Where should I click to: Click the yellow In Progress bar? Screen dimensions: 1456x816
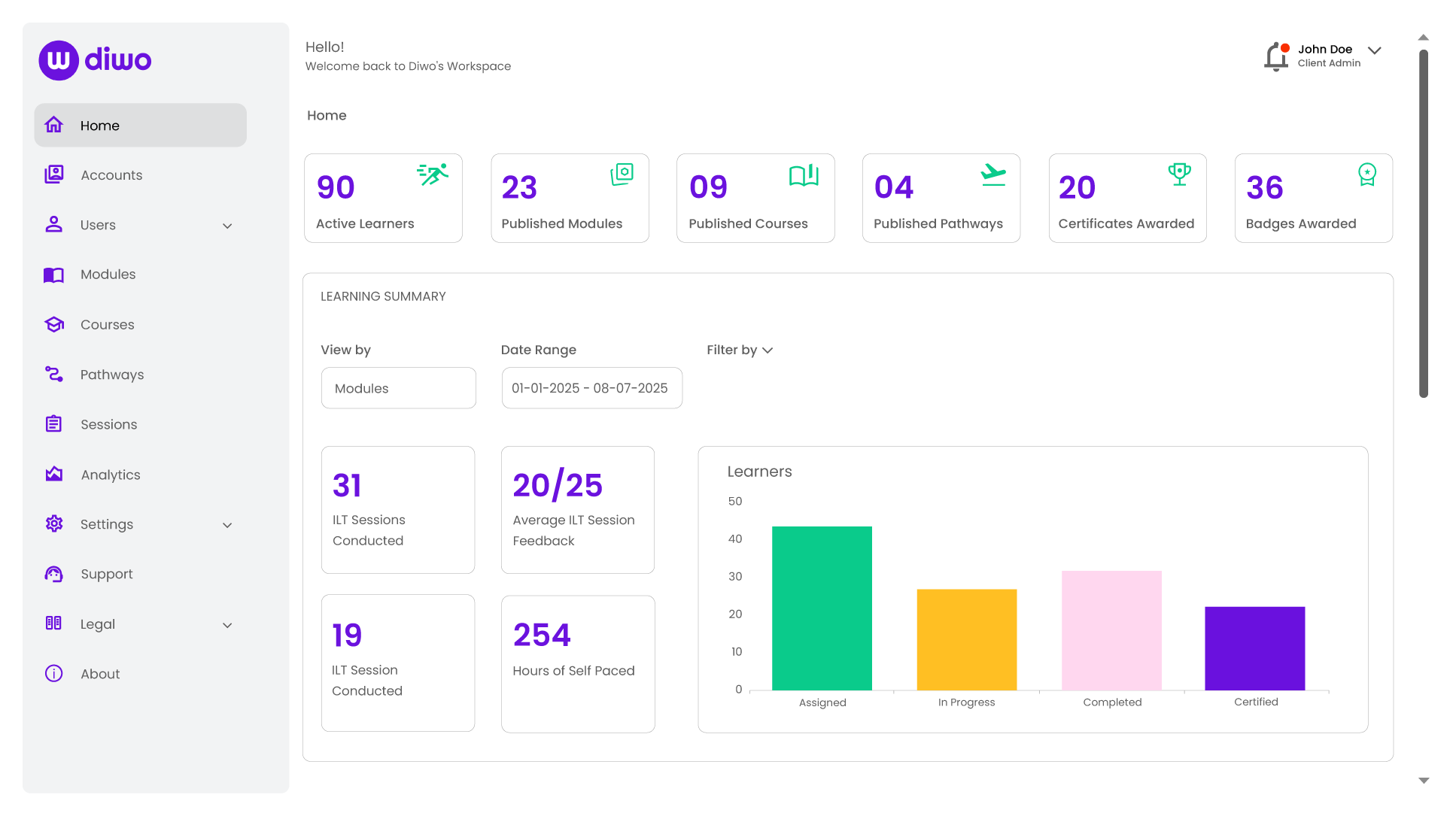click(967, 639)
